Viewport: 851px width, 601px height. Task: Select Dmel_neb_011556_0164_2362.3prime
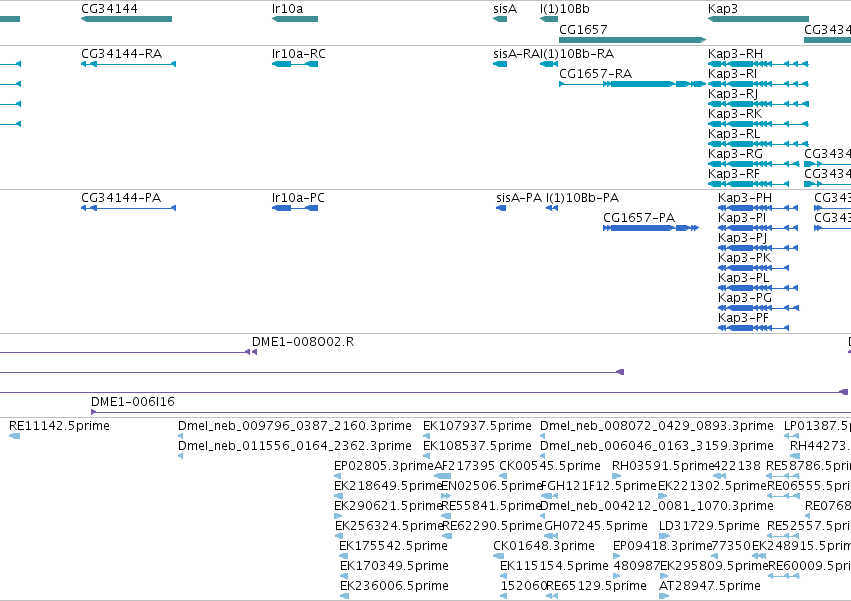click(180, 456)
